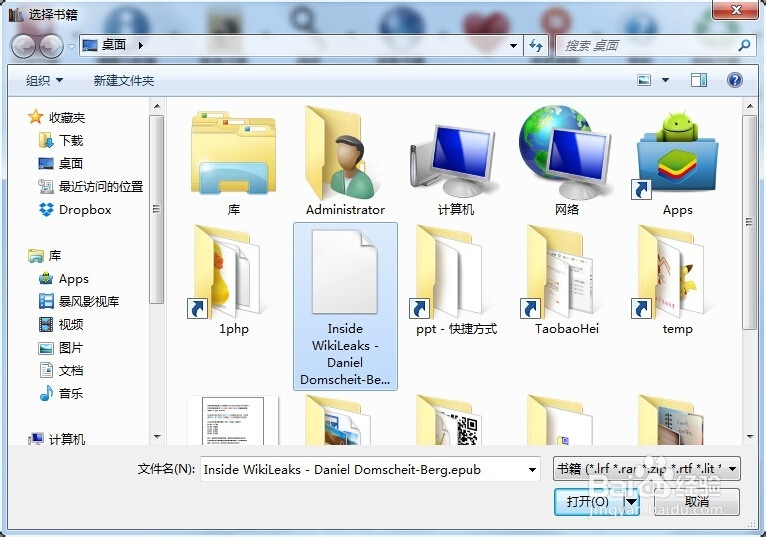
Task: Open the 库 libraries folder icon
Action: tap(234, 161)
